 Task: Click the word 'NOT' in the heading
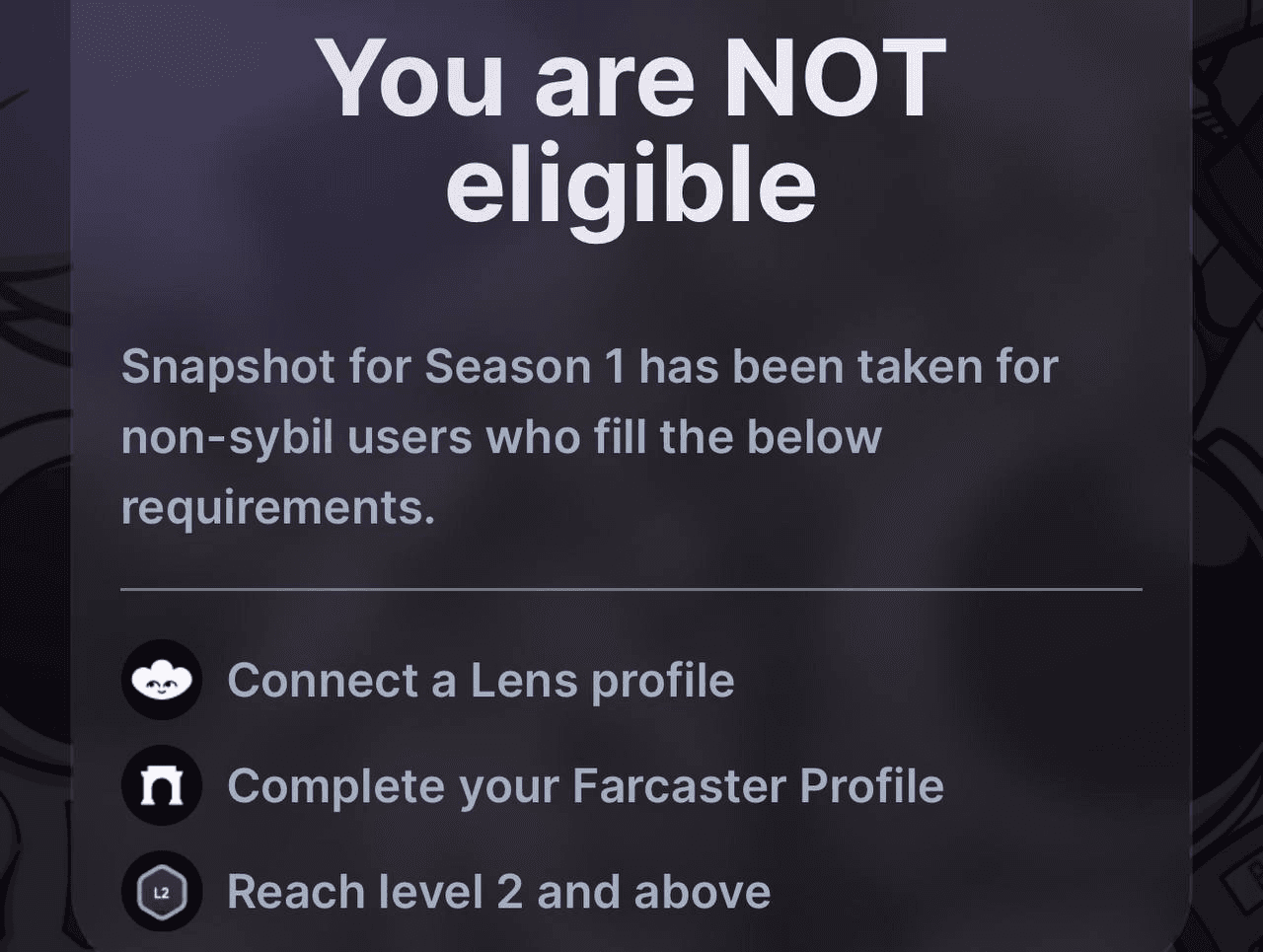pos(835,79)
